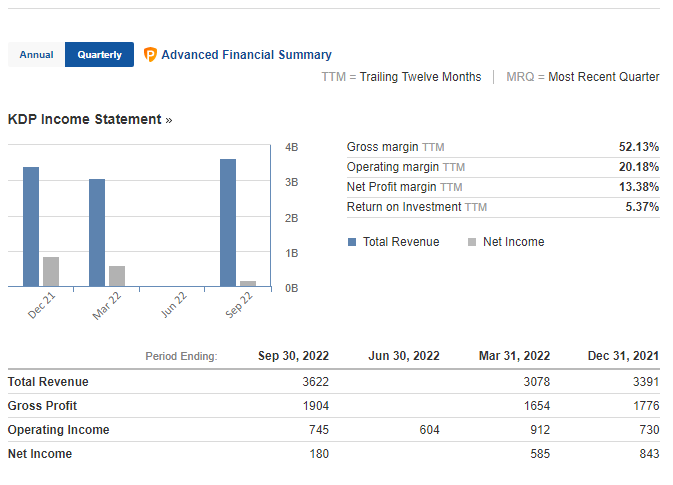This screenshot has width=673, height=485.
Task: Click the Net Income legend swatch
Action: coord(472,242)
